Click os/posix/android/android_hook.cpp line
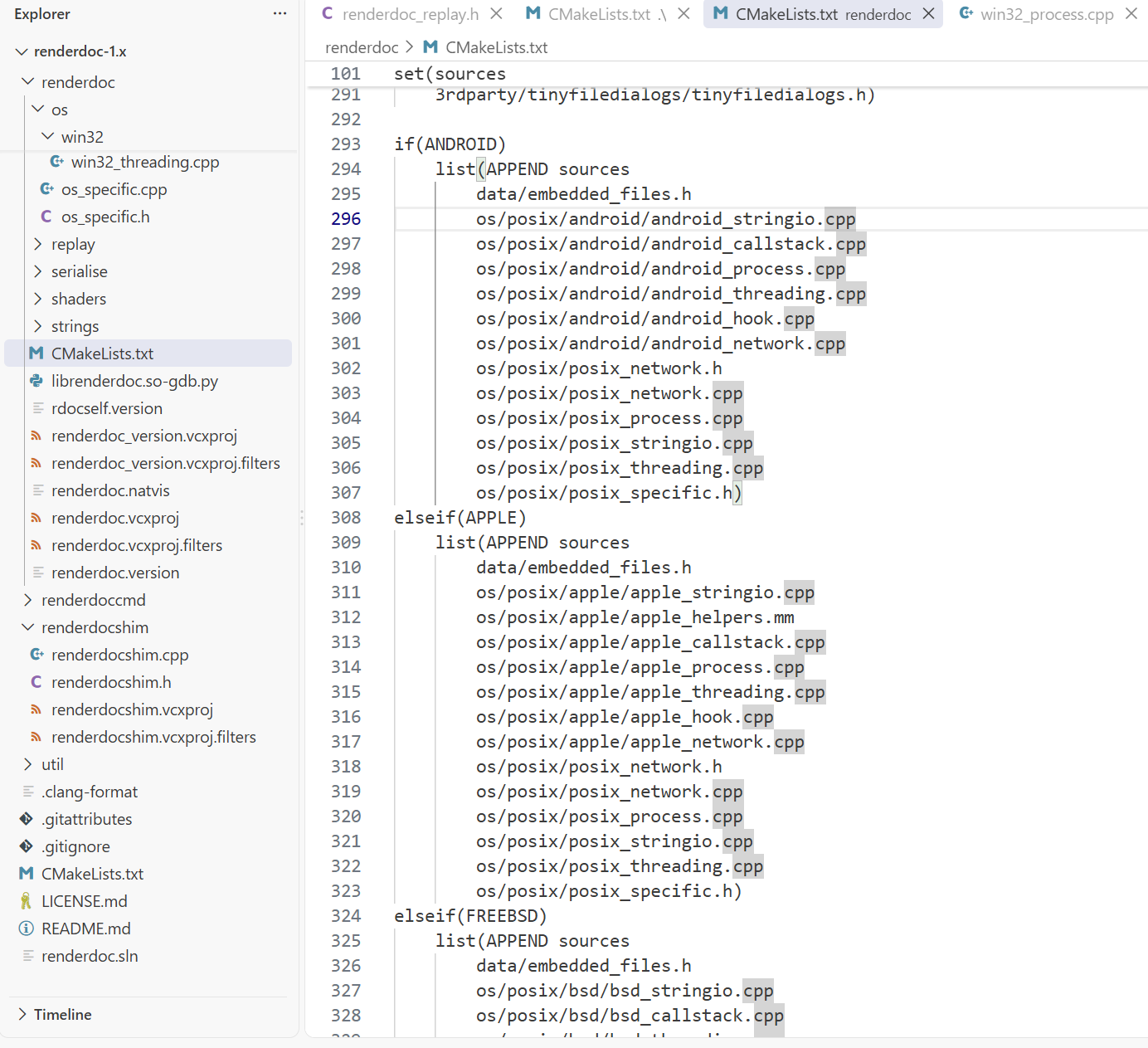1148x1048 pixels. (x=645, y=319)
